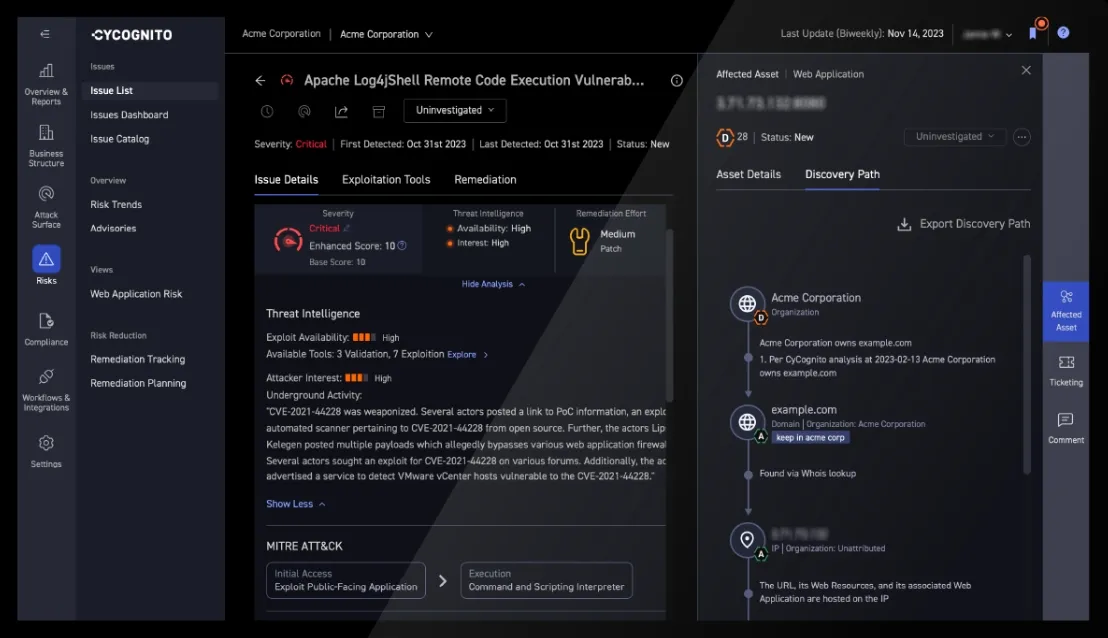Image resolution: width=1108 pixels, height=638 pixels.
Task: Click help icon beside Enhanced Score
Action: [402, 245]
